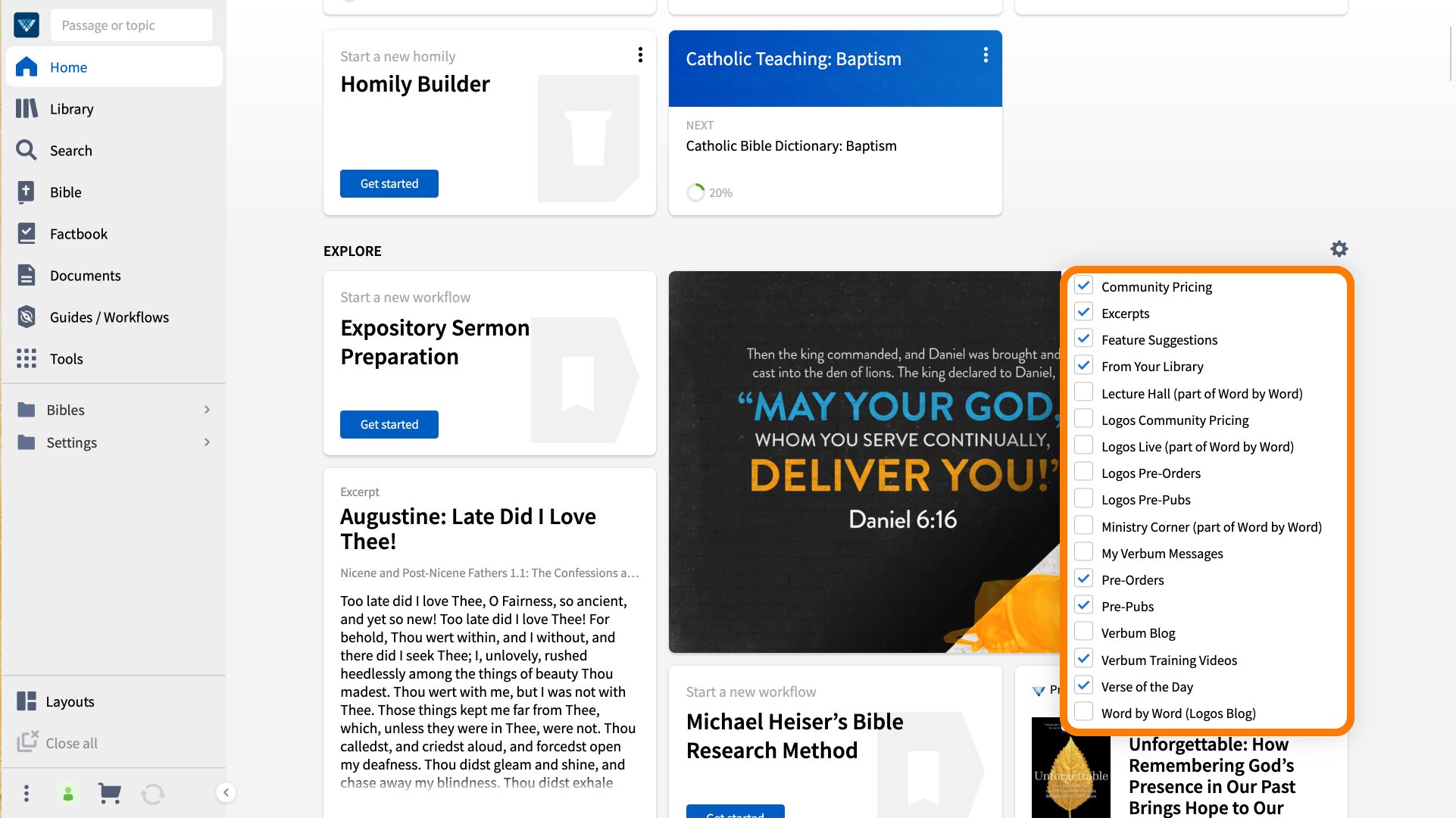Click the Settings folder icon
This screenshot has width=1456, height=818.
pyautogui.click(x=27, y=442)
